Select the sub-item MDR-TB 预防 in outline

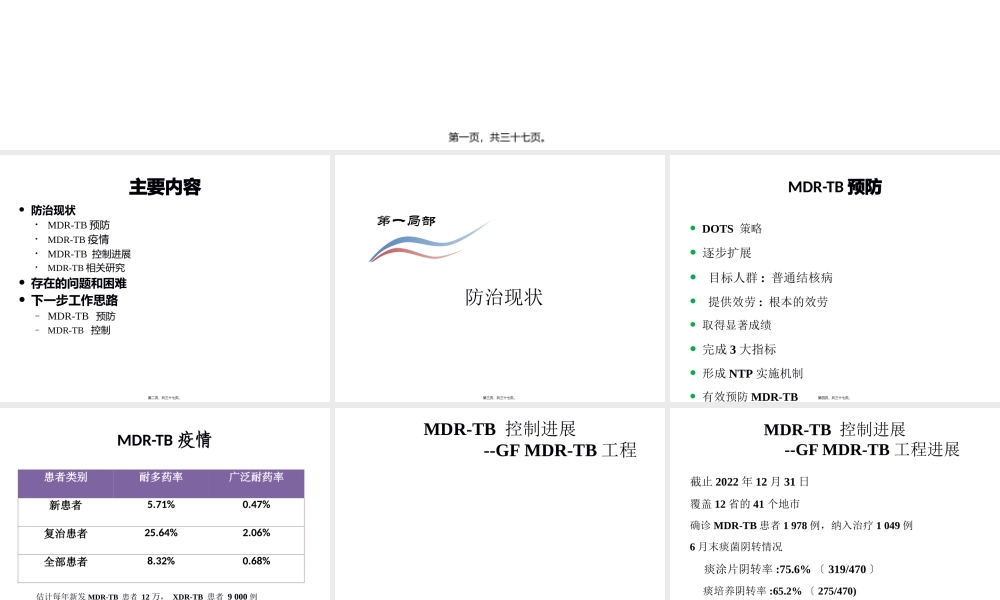click(x=79, y=224)
